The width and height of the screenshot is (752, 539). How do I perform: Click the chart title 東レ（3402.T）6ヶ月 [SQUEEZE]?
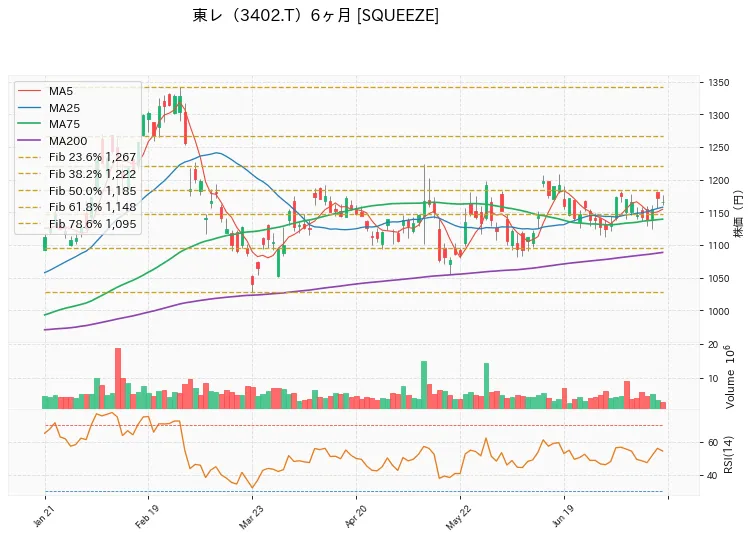(x=316, y=15)
